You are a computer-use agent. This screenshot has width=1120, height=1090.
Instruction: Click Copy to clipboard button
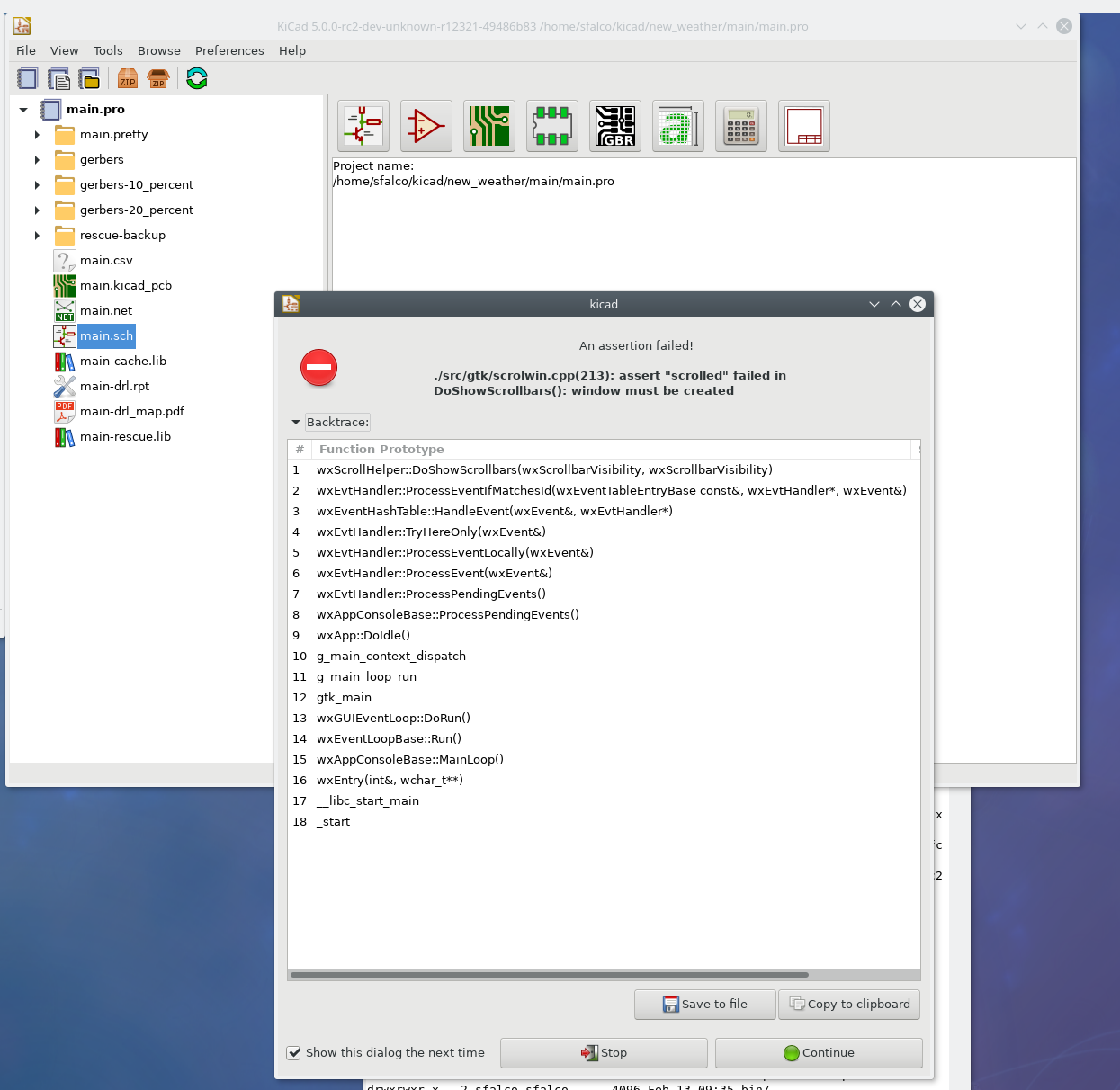point(849,1005)
